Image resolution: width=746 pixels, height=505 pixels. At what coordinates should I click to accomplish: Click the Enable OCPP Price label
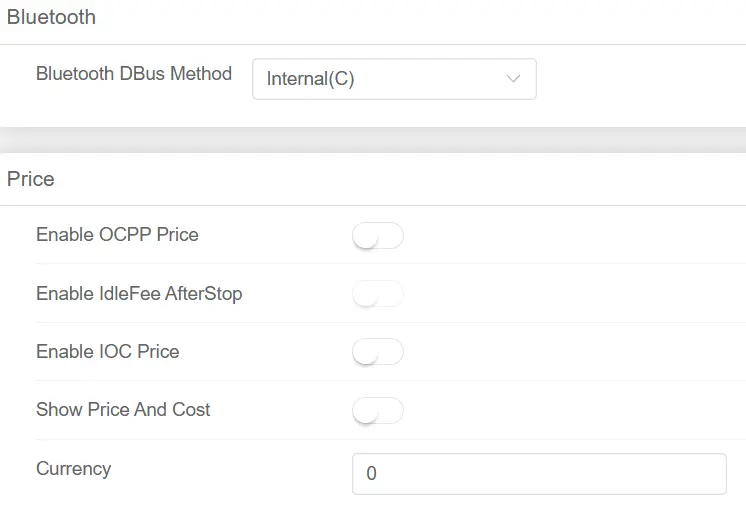click(117, 235)
